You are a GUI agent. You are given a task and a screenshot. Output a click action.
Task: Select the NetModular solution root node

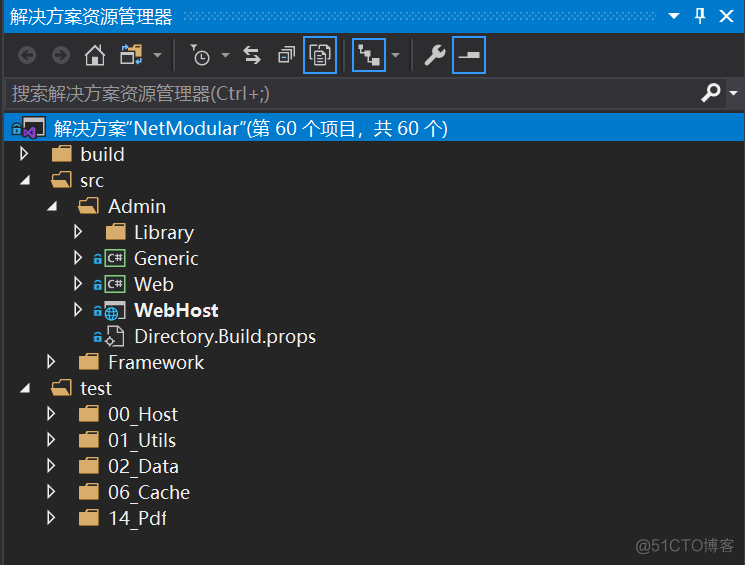coord(374,128)
